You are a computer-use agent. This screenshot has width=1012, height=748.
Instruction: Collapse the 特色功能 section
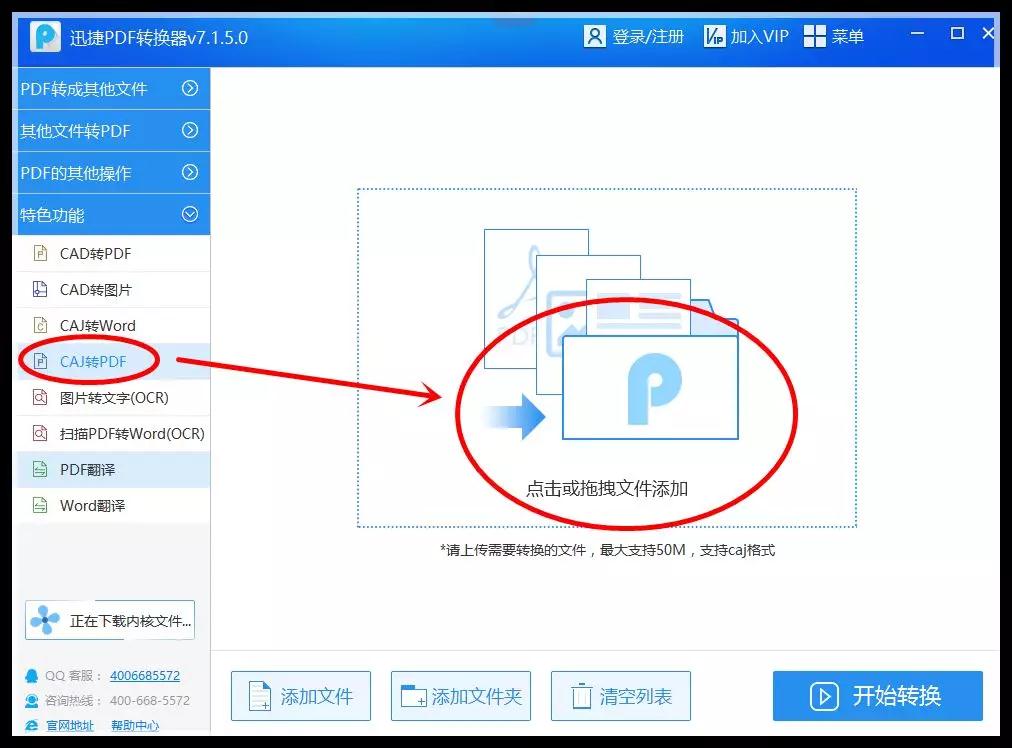(189, 215)
